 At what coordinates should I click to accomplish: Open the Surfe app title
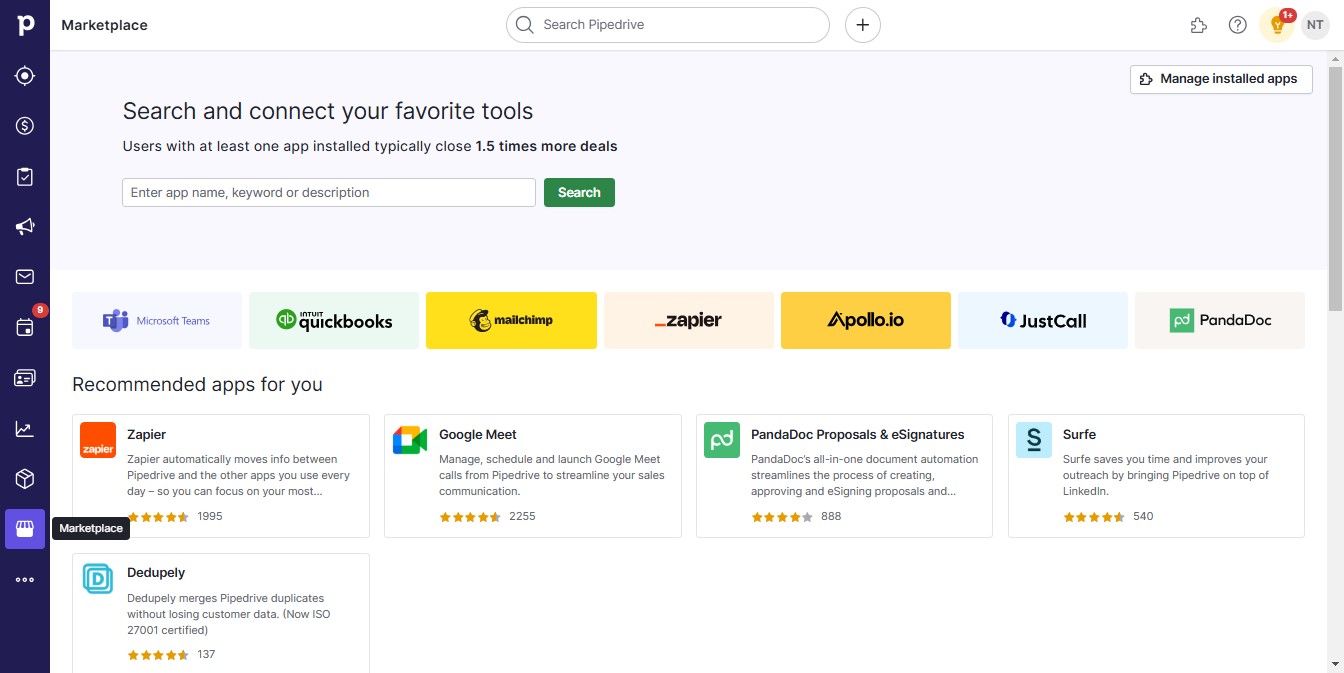pyautogui.click(x=1079, y=435)
